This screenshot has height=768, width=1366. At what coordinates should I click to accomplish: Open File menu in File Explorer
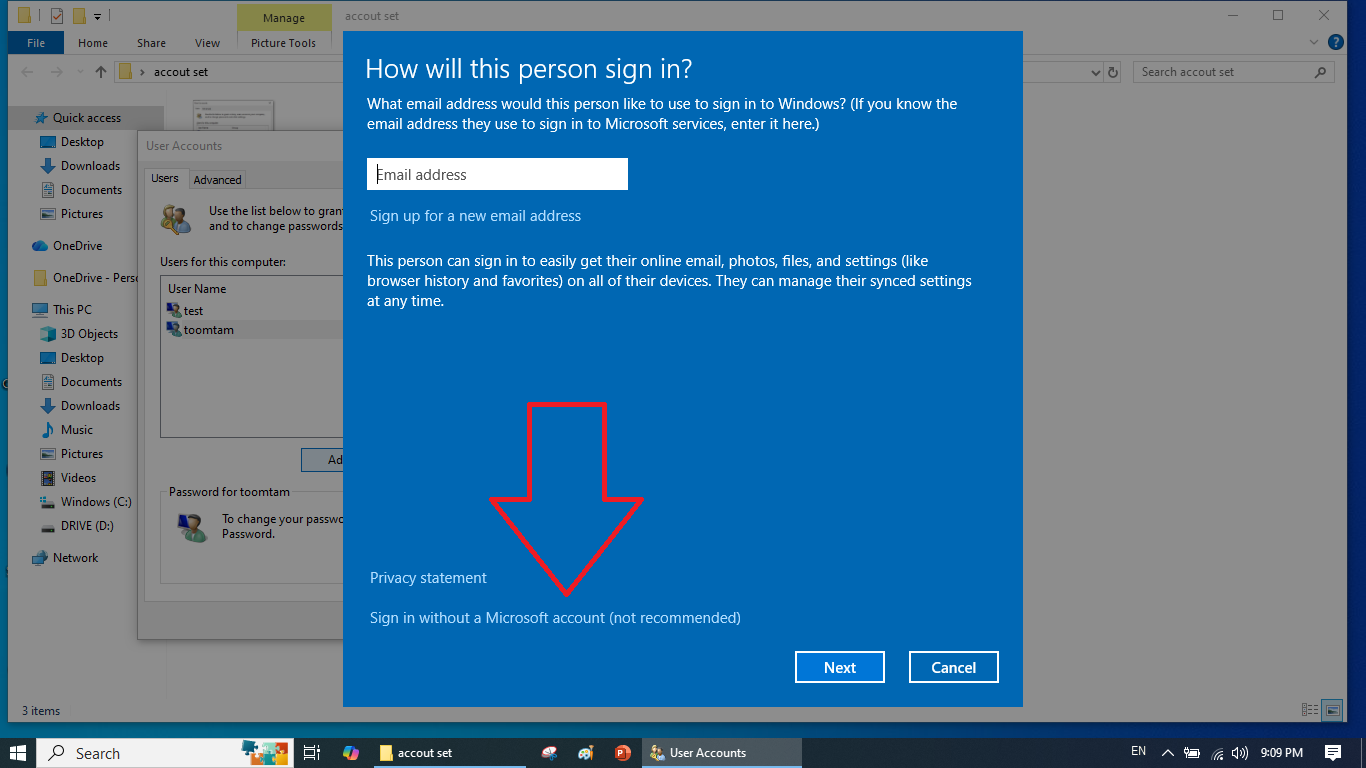tap(36, 43)
